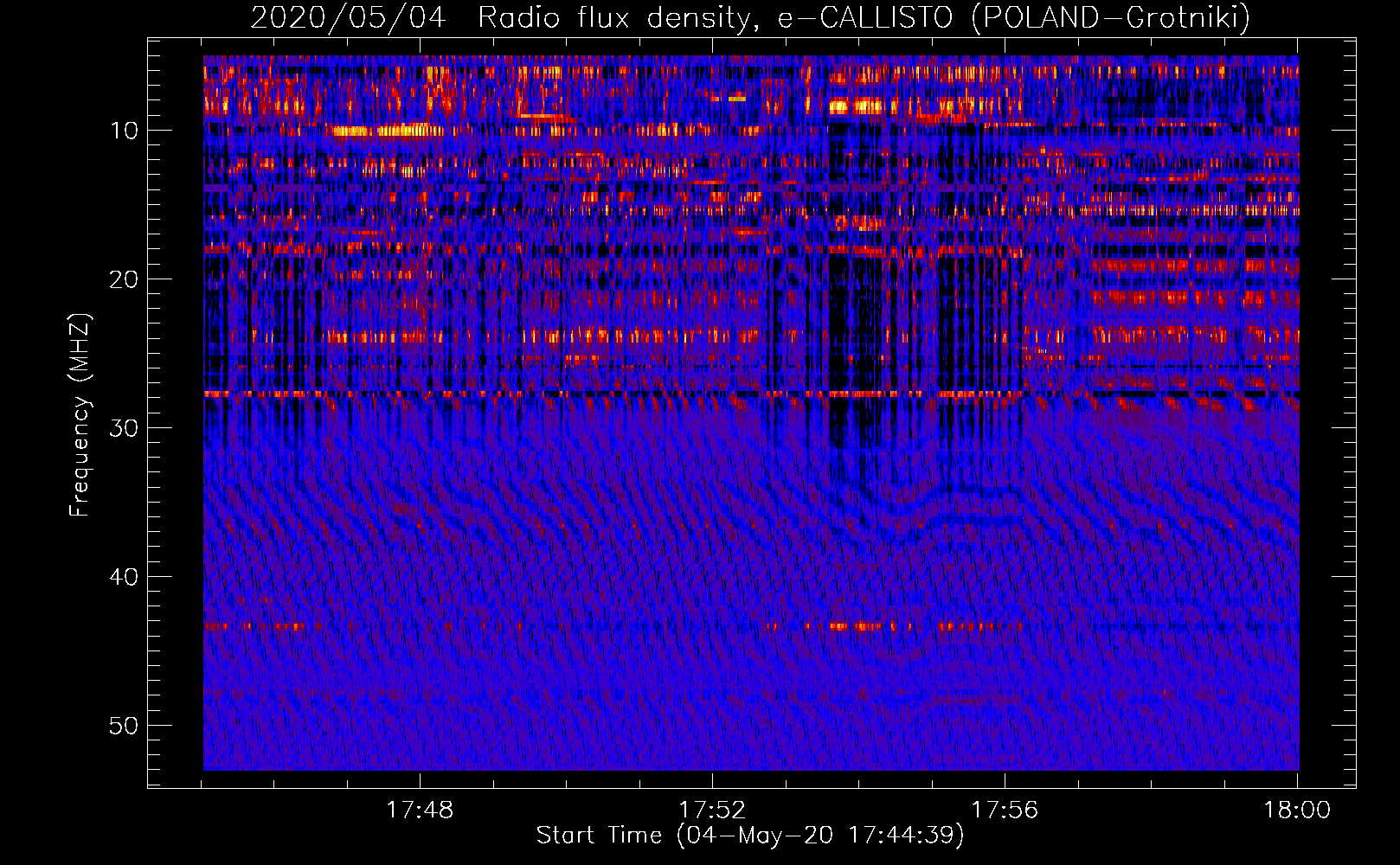Click the 17:48 time tick label
This screenshot has height=865, width=1400.
[420, 811]
